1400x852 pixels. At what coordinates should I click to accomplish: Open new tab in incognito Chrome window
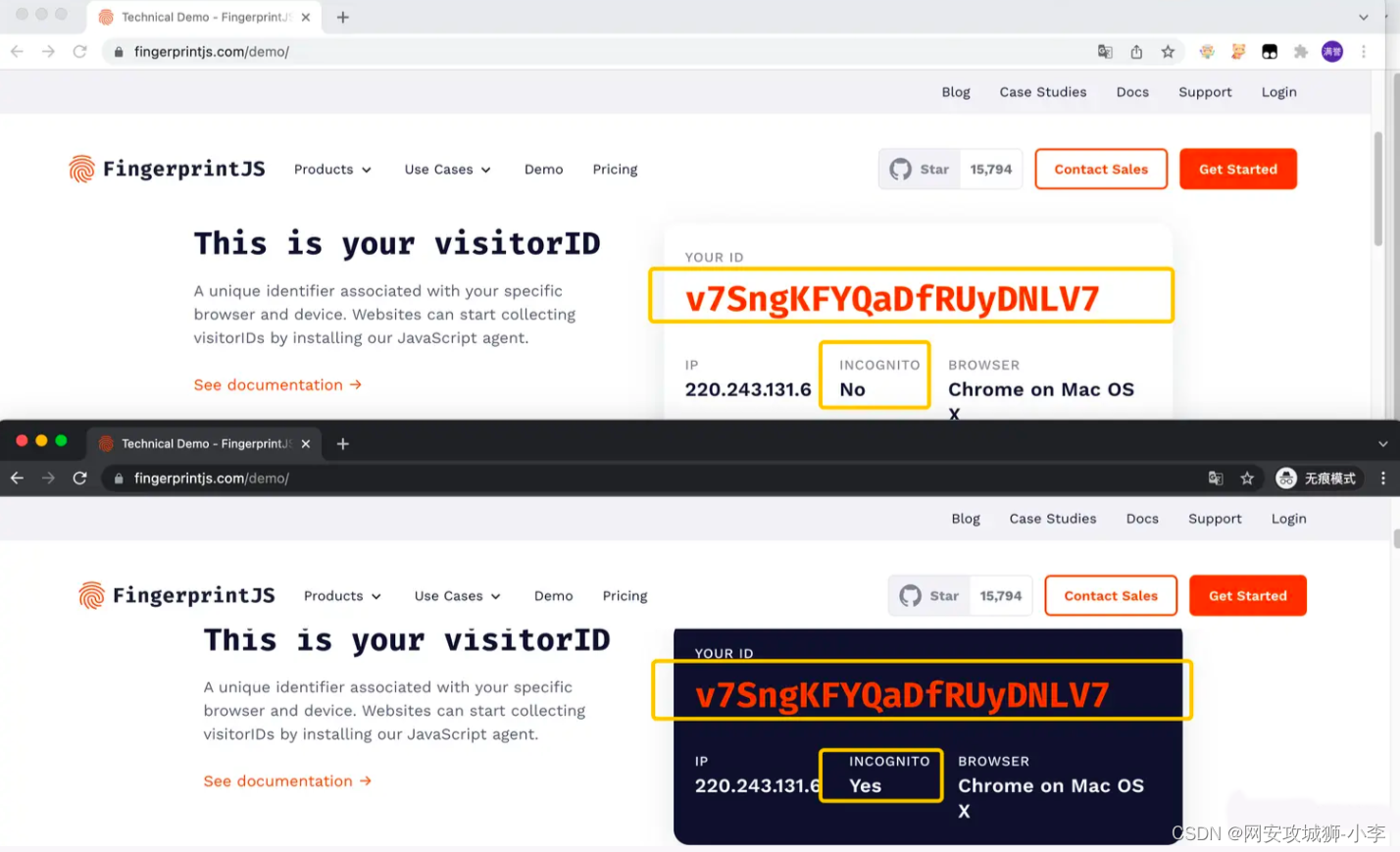click(x=343, y=444)
